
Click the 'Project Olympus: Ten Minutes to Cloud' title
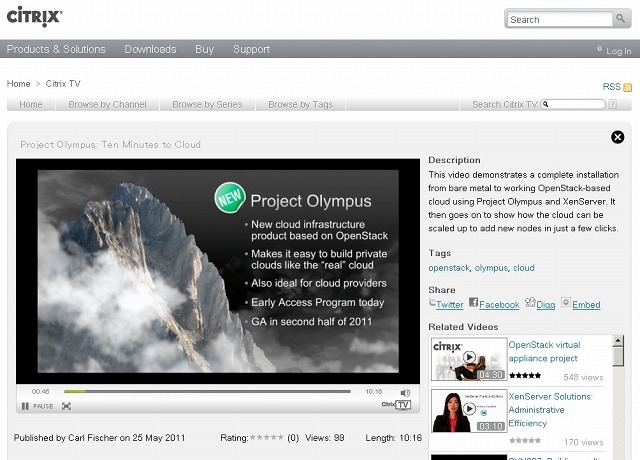[110, 144]
